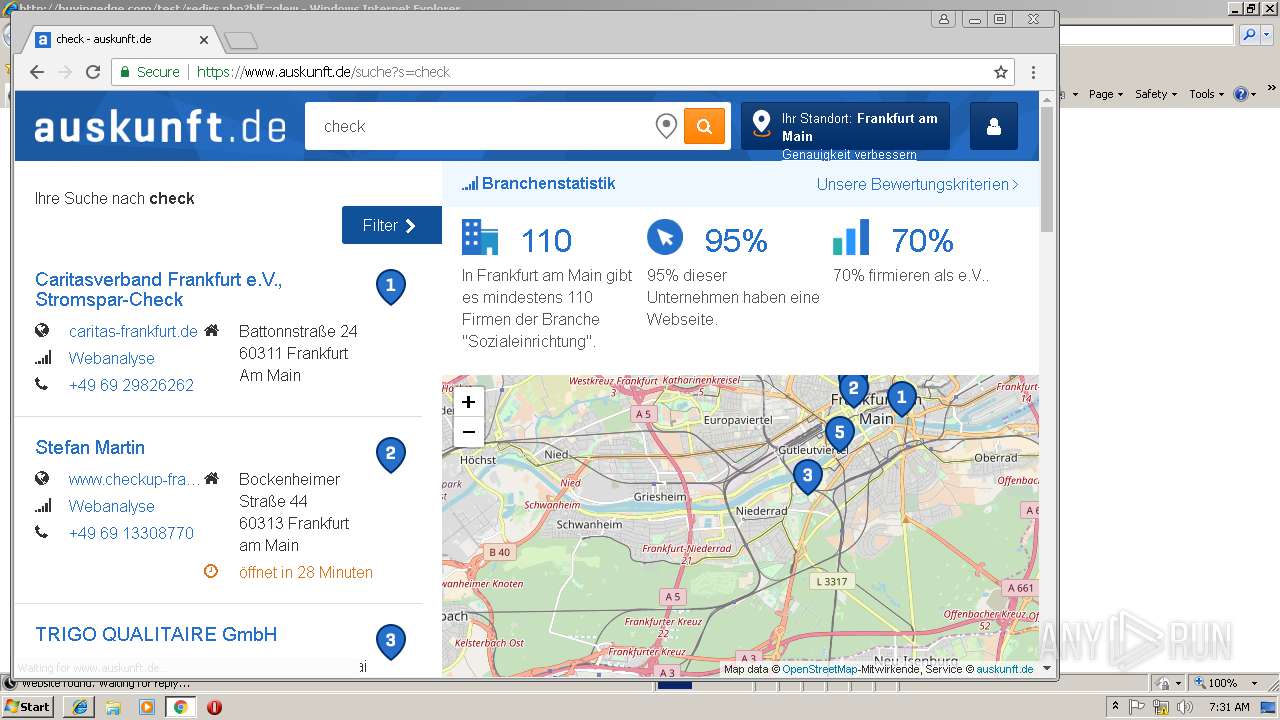Reload the page with the refresh icon
The image size is (1280, 720).
point(93,72)
